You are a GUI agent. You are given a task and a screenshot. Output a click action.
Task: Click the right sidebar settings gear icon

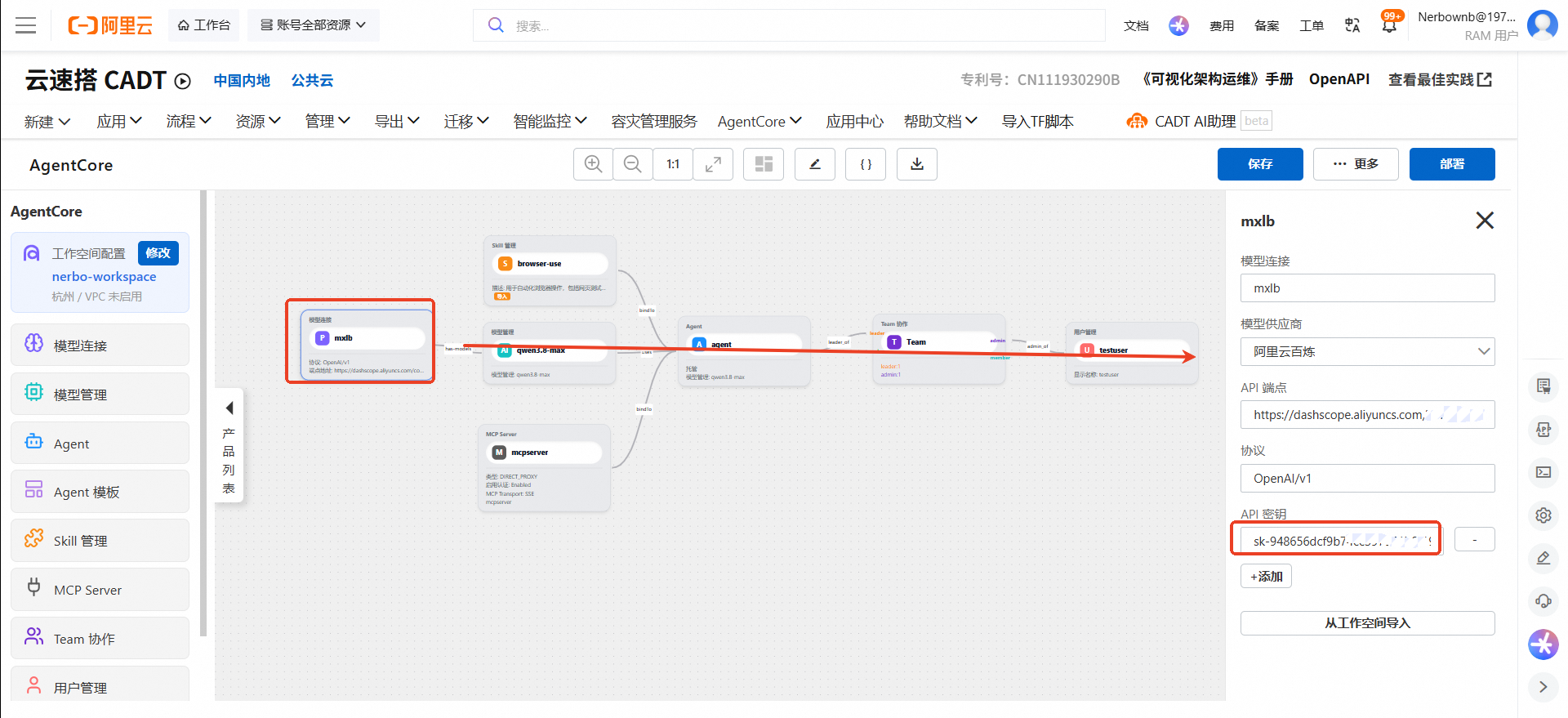pyautogui.click(x=1543, y=515)
